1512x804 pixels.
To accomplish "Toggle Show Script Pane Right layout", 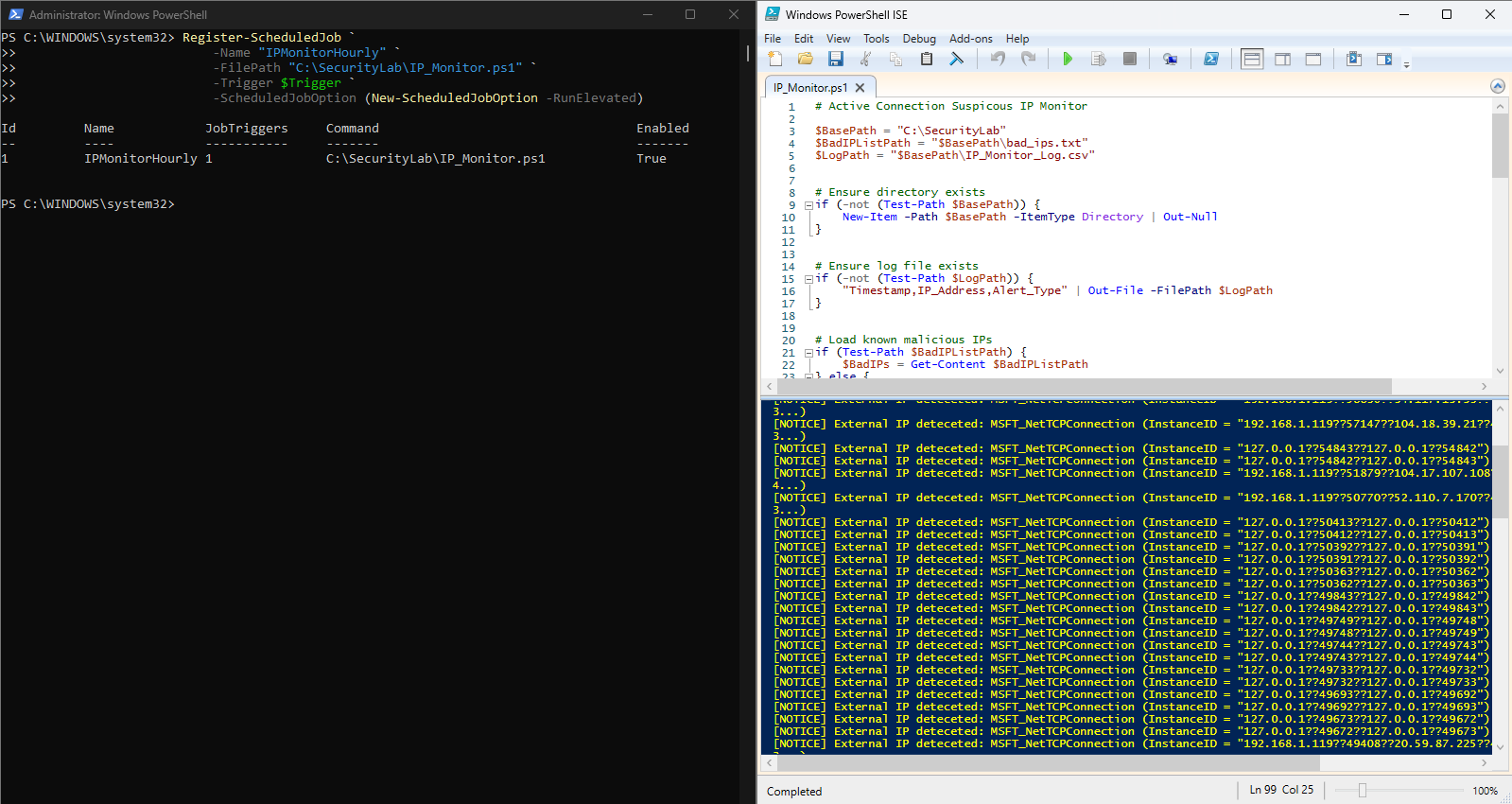I will pos(1283,59).
